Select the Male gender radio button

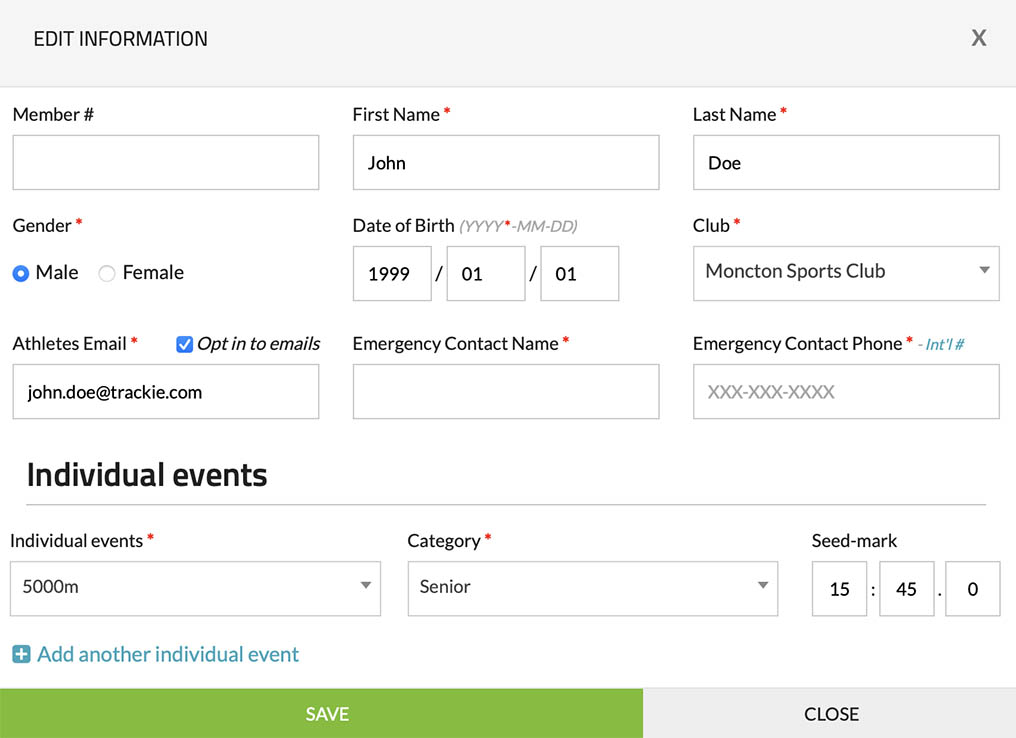tap(21, 273)
